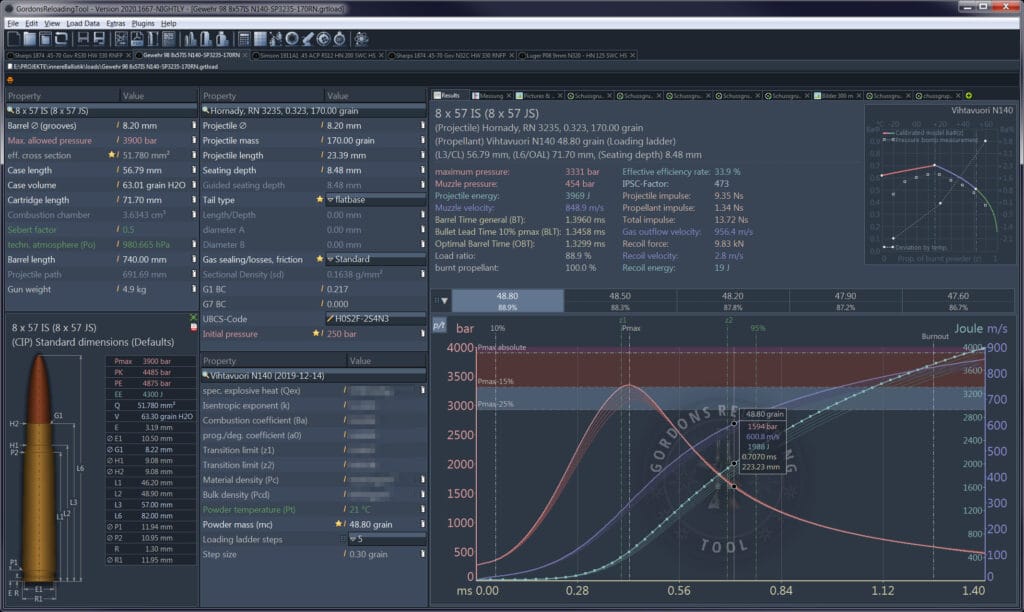
Task: Toggle the p/t chart mode button
Action: point(439,326)
